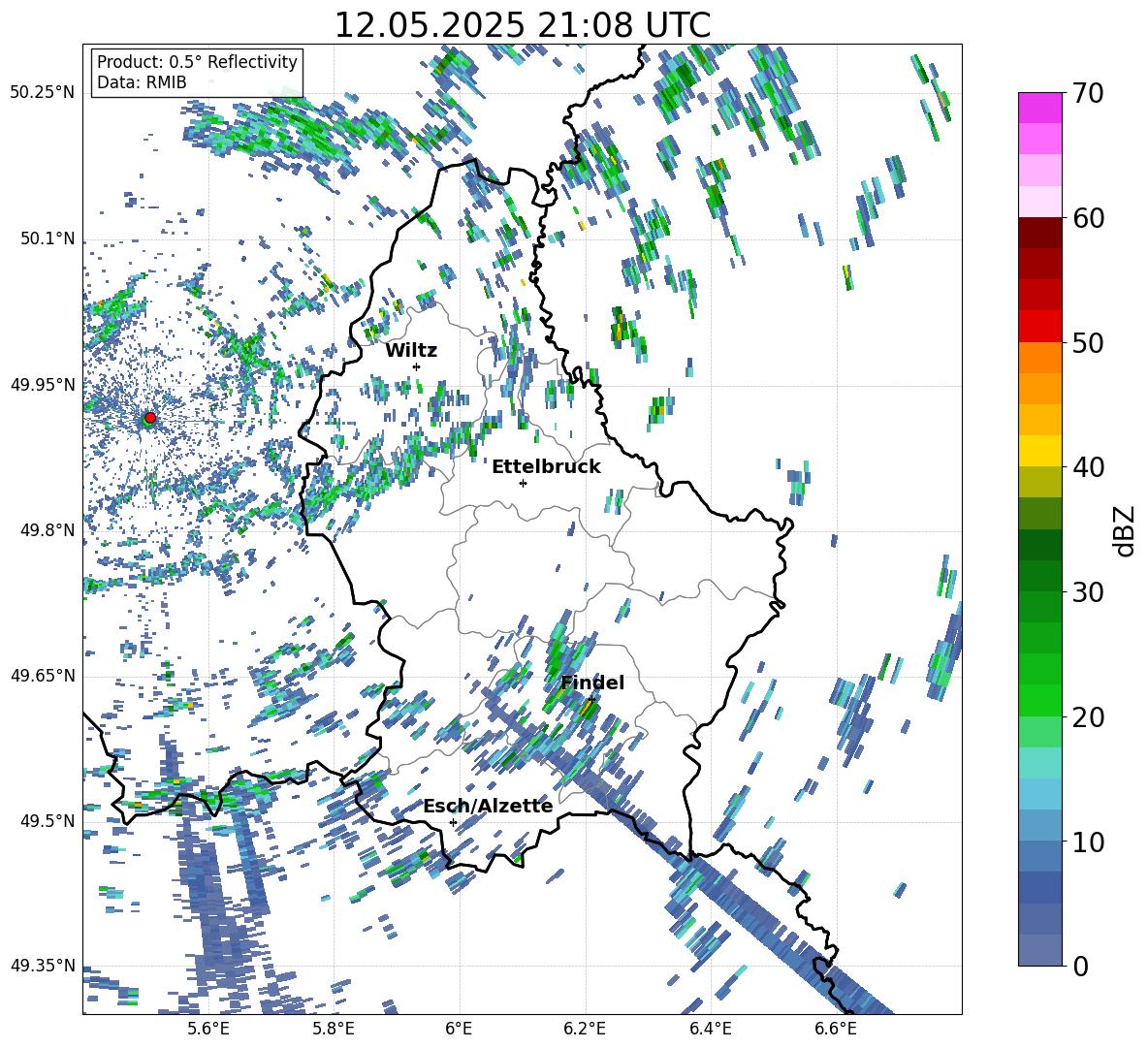Click the Wiltz cross marker
The image size is (1148, 1048).
(417, 366)
